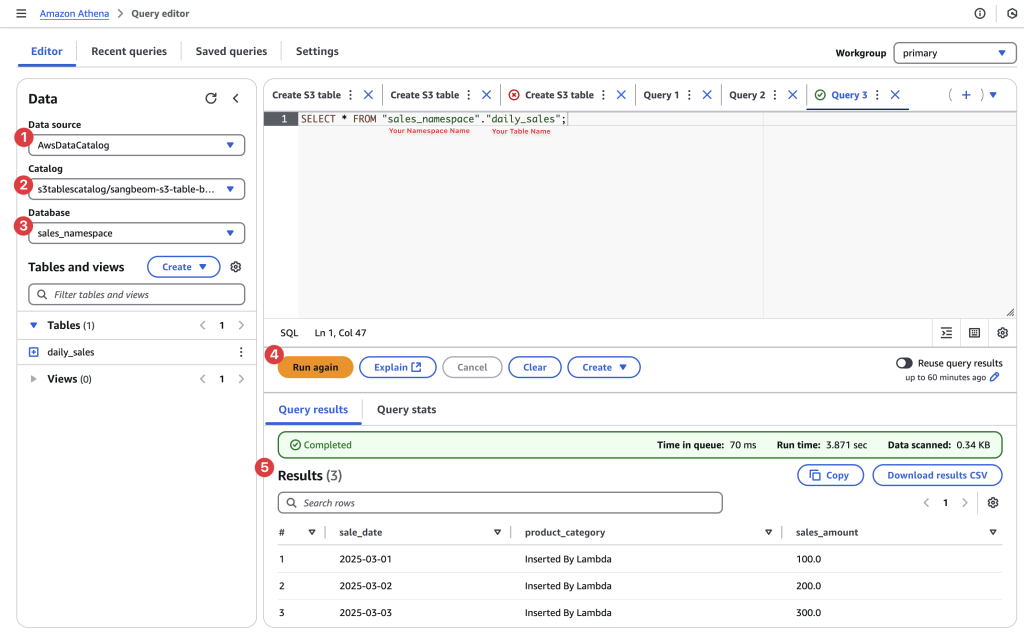
Task: Click the Run again button
Action: [x=315, y=367]
